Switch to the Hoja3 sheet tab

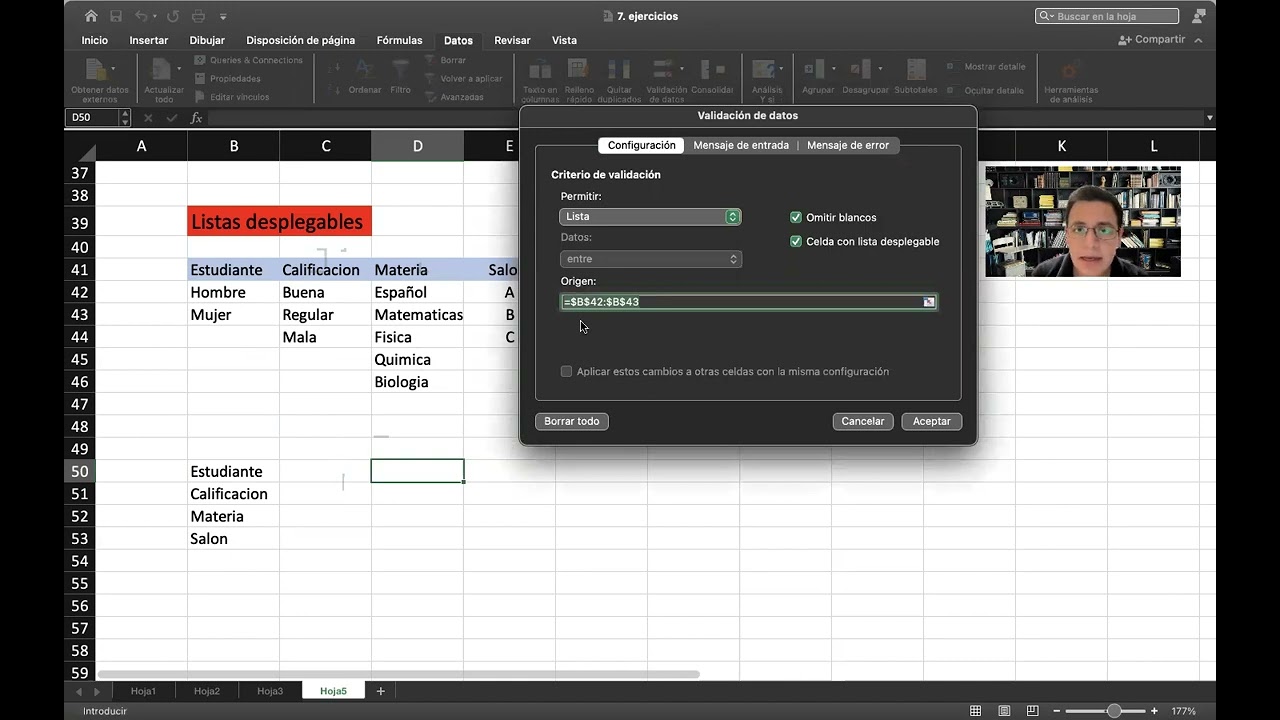(x=270, y=691)
